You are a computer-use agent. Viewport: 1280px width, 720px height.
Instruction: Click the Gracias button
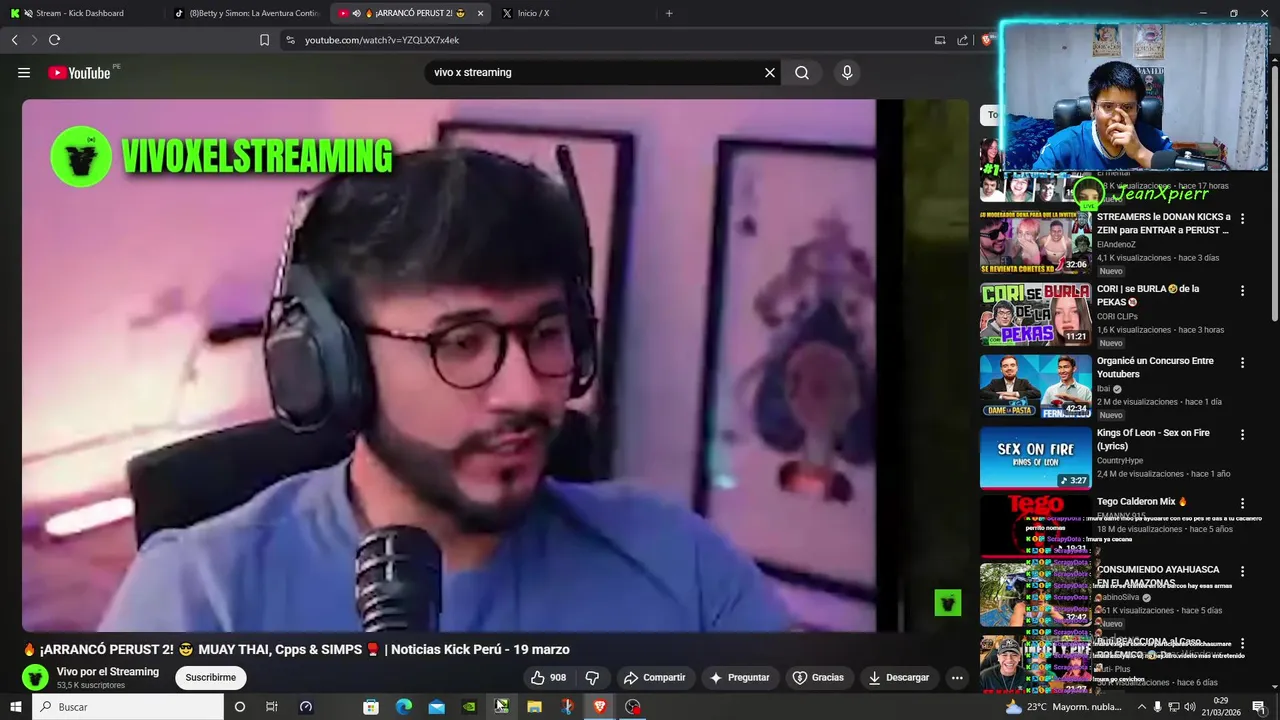point(819,677)
